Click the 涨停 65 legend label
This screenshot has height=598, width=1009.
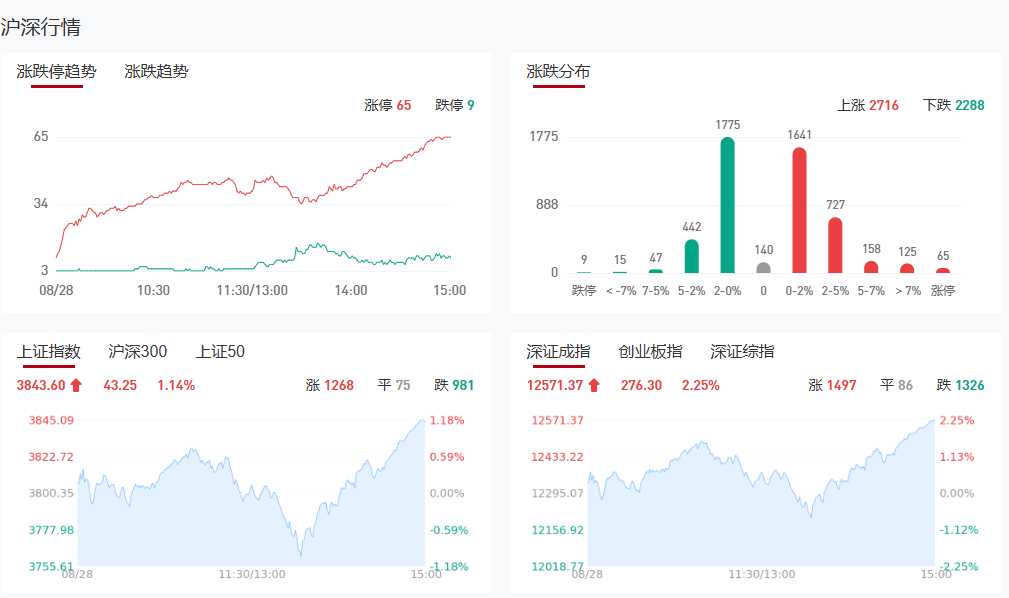pos(388,105)
